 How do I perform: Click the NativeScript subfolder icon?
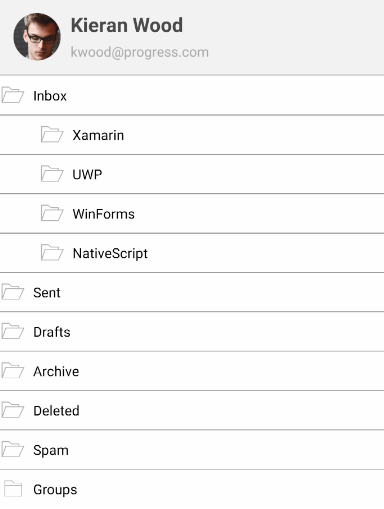(x=52, y=252)
